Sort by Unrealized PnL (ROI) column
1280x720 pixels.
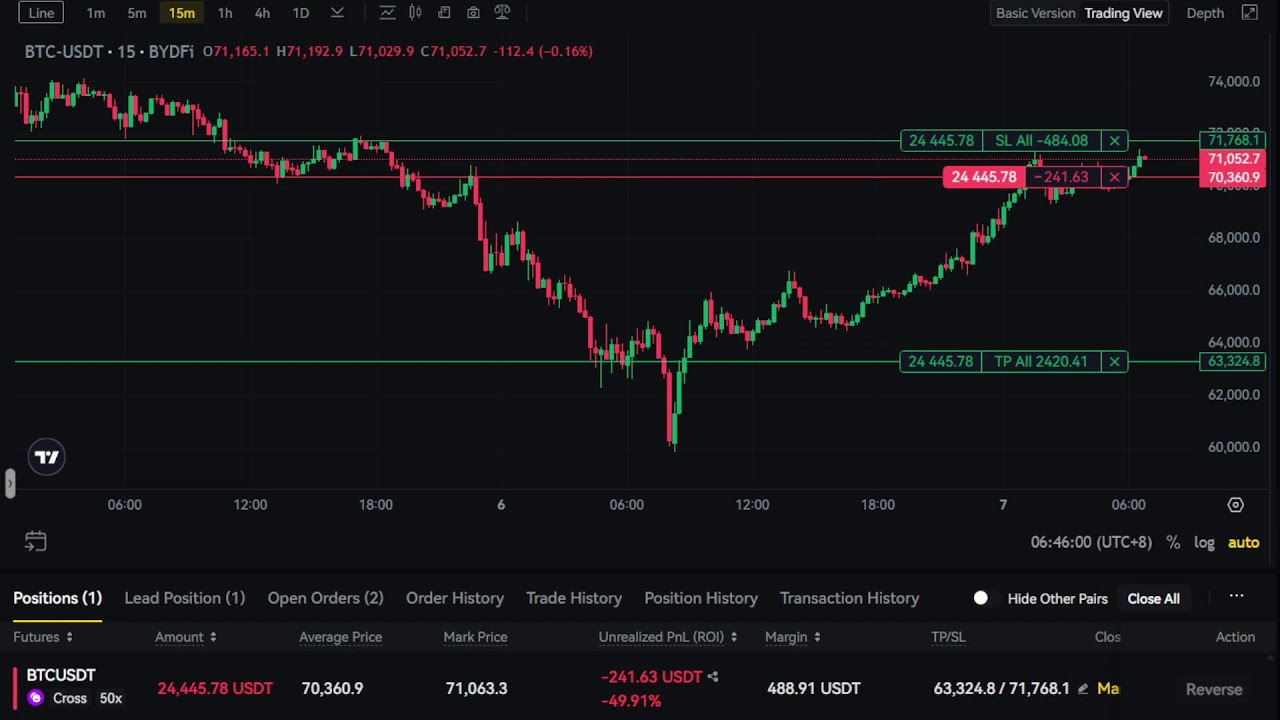click(x=668, y=637)
